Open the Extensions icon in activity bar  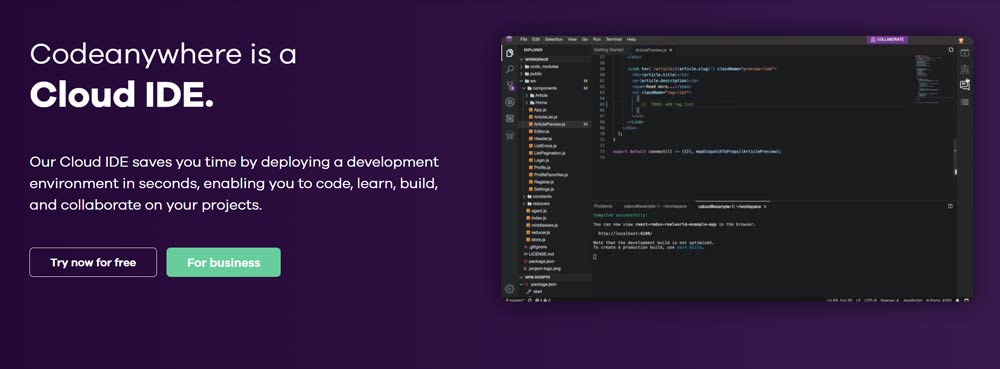510,119
